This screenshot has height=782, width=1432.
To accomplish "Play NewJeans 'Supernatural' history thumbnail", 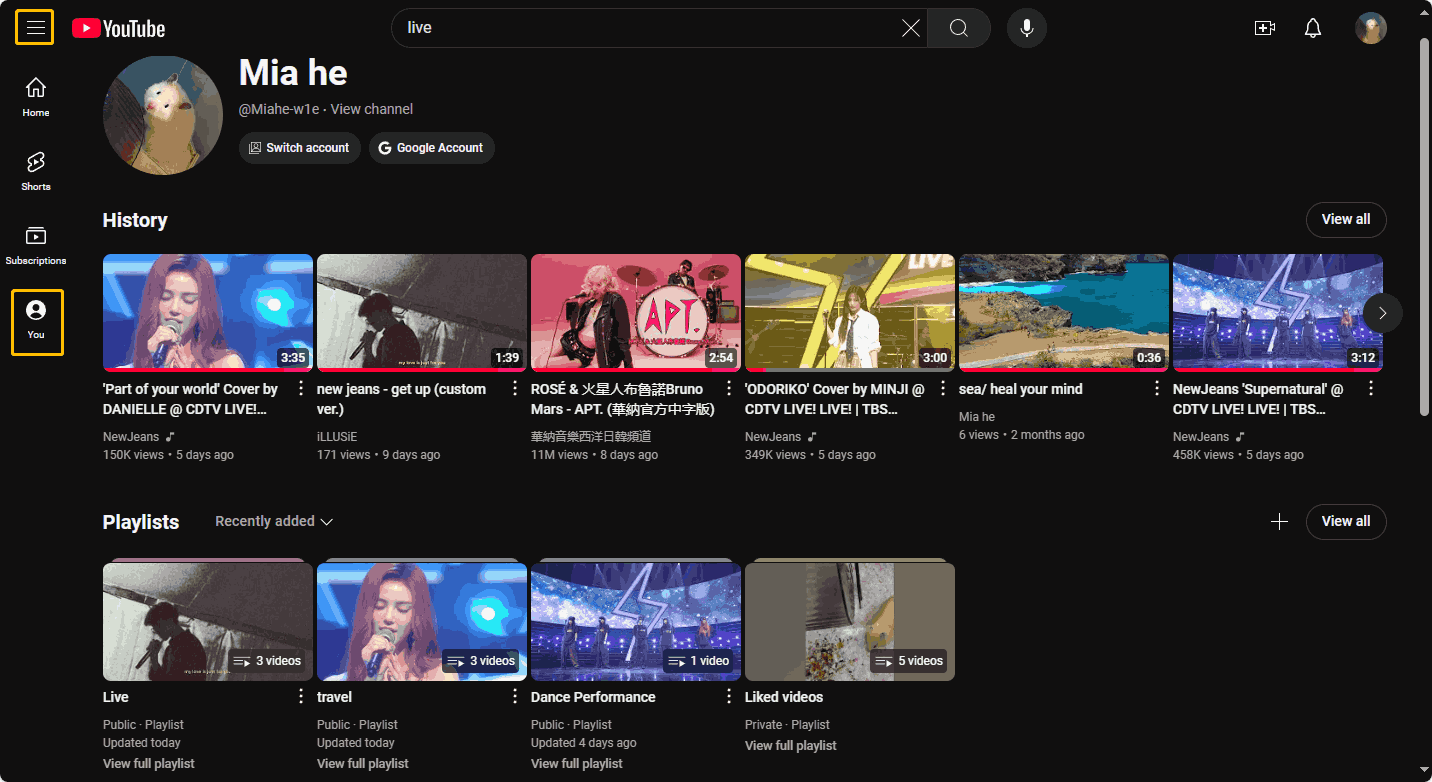I will [x=1278, y=313].
